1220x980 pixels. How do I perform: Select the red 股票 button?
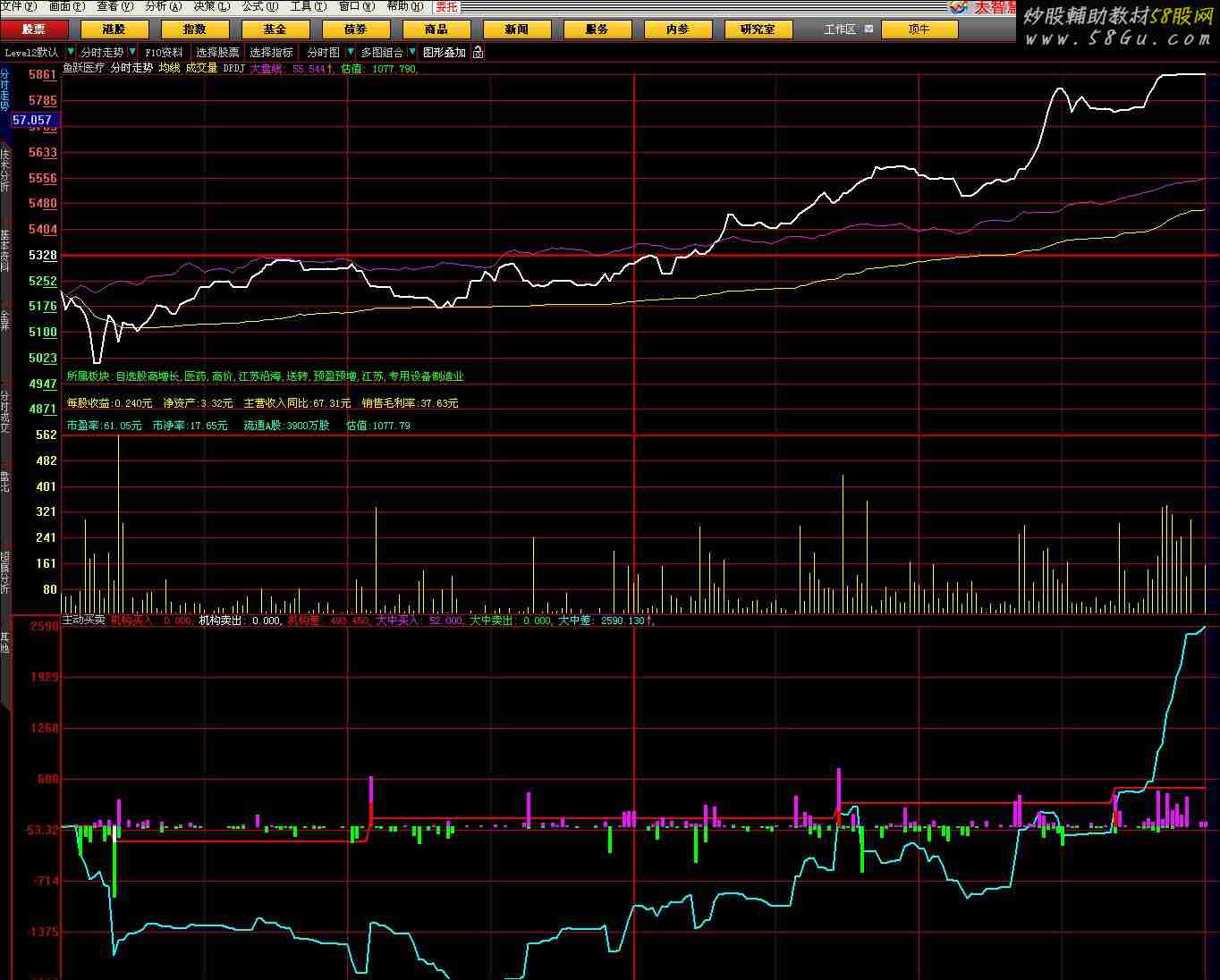[x=34, y=30]
